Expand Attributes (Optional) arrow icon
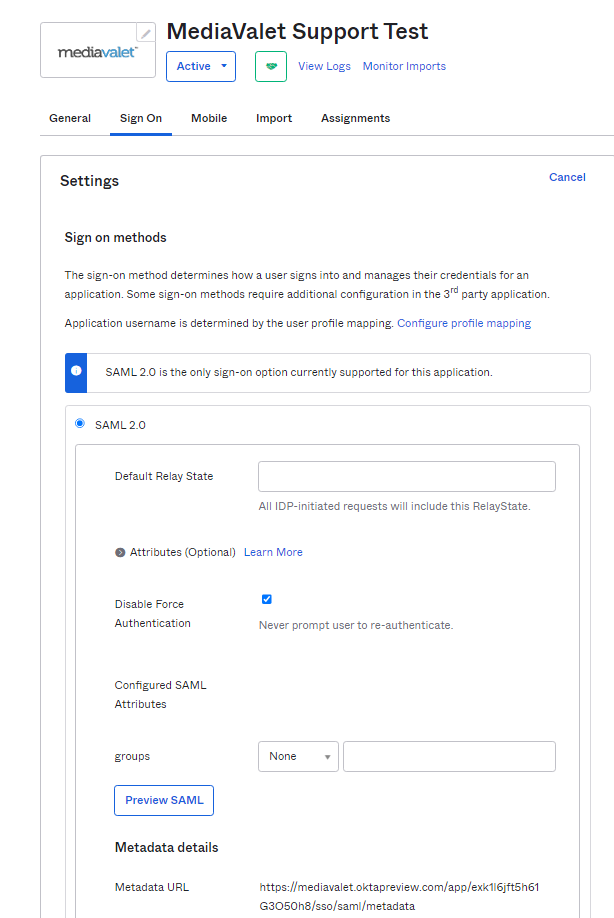Screen dimensions: 614x918 point(120,552)
